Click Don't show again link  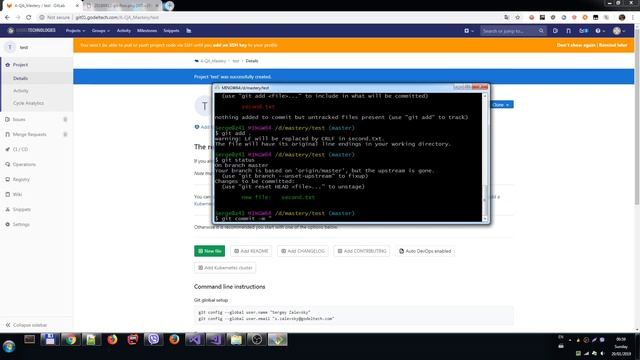pos(576,45)
